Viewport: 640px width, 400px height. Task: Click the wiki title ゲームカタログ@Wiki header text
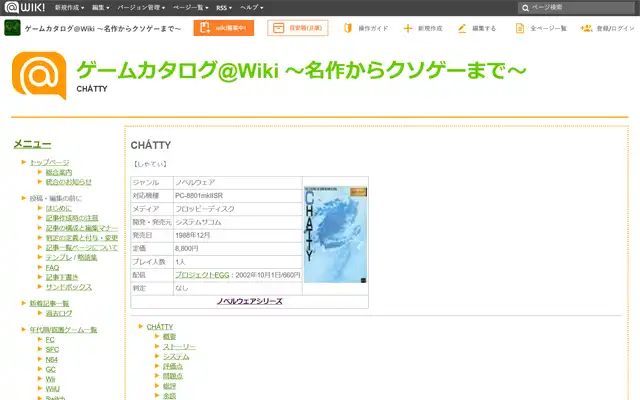click(103, 29)
